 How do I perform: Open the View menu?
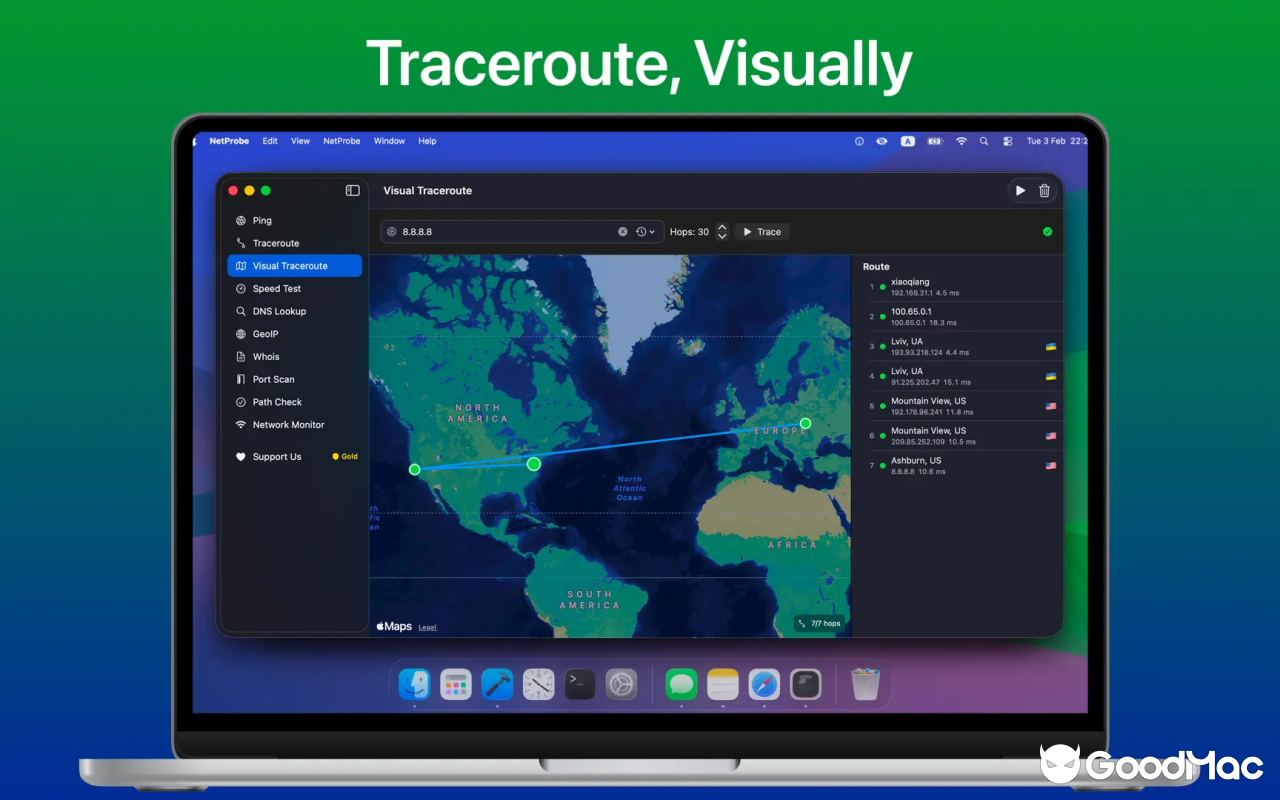pyautogui.click(x=300, y=141)
